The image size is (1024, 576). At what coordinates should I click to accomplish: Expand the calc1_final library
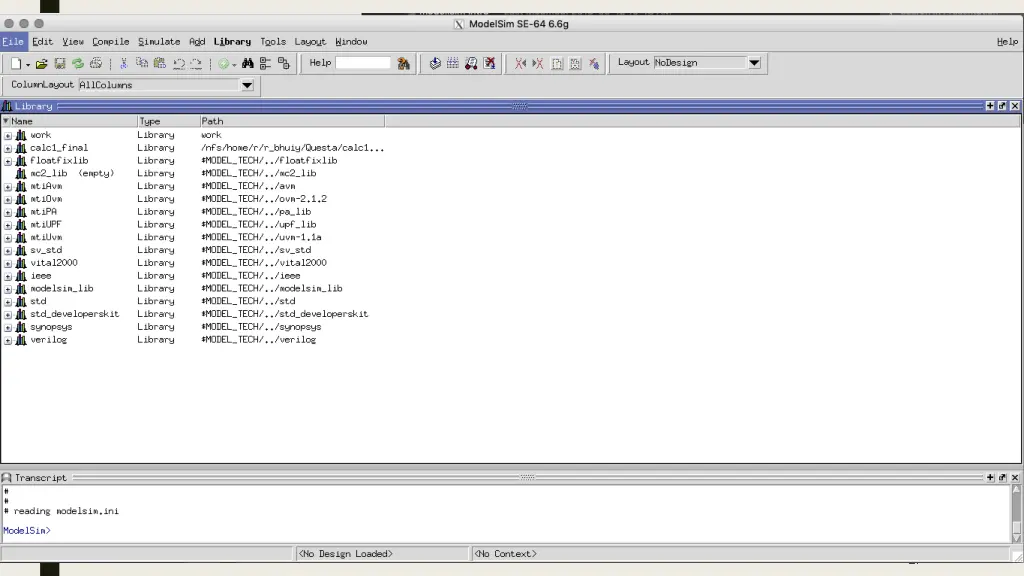[x=8, y=148]
